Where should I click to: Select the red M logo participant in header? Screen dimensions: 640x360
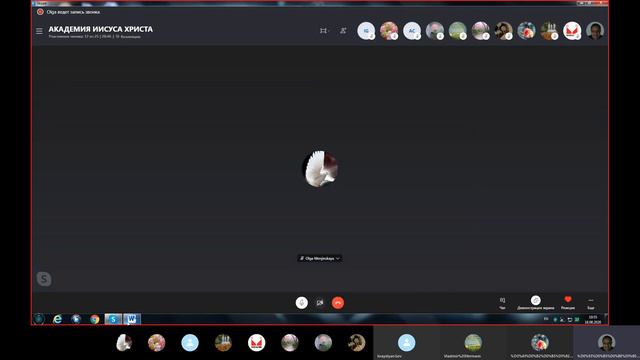pyautogui.click(x=572, y=31)
